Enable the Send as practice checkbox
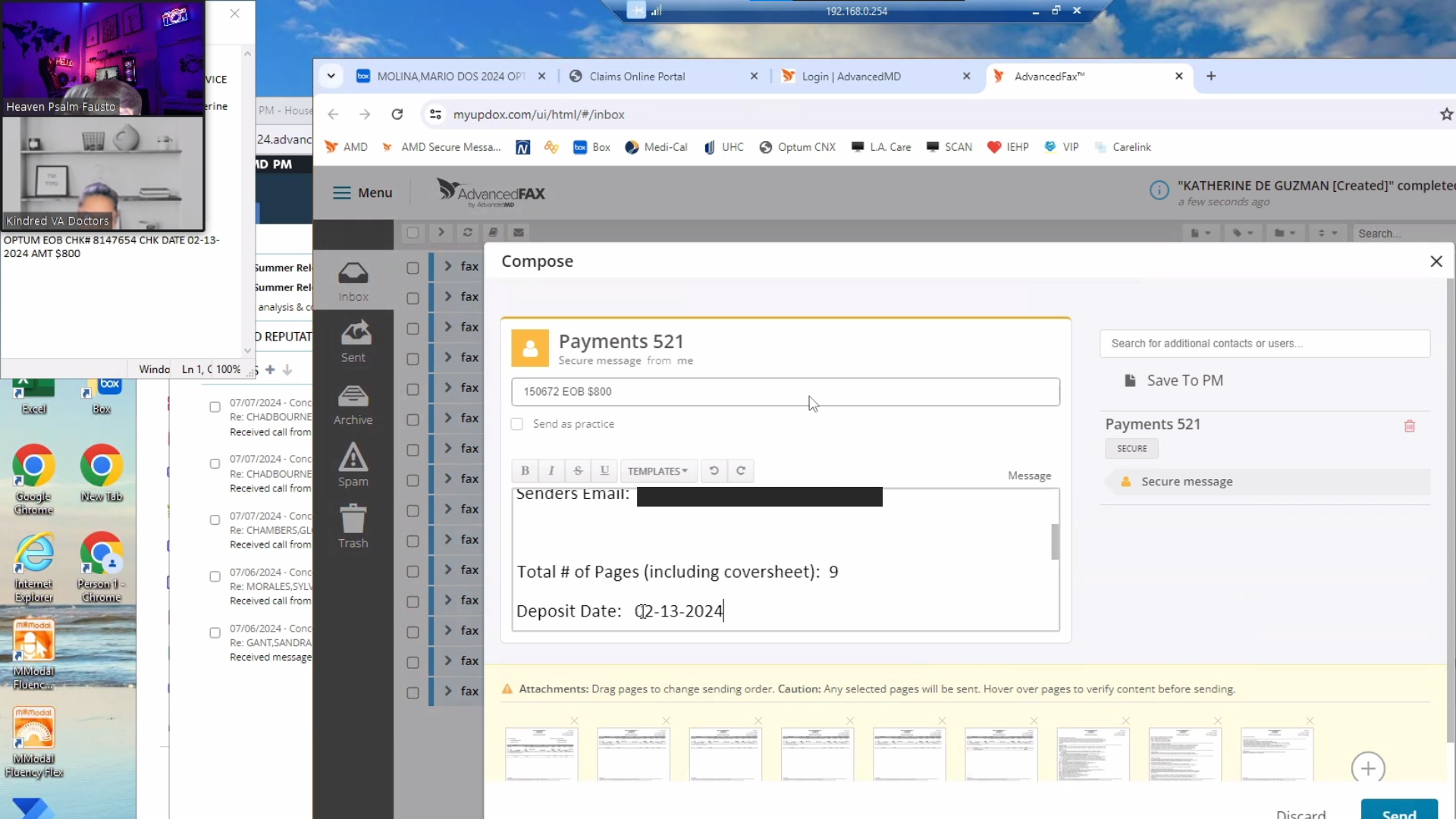This screenshot has height=819, width=1456. click(517, 424)
